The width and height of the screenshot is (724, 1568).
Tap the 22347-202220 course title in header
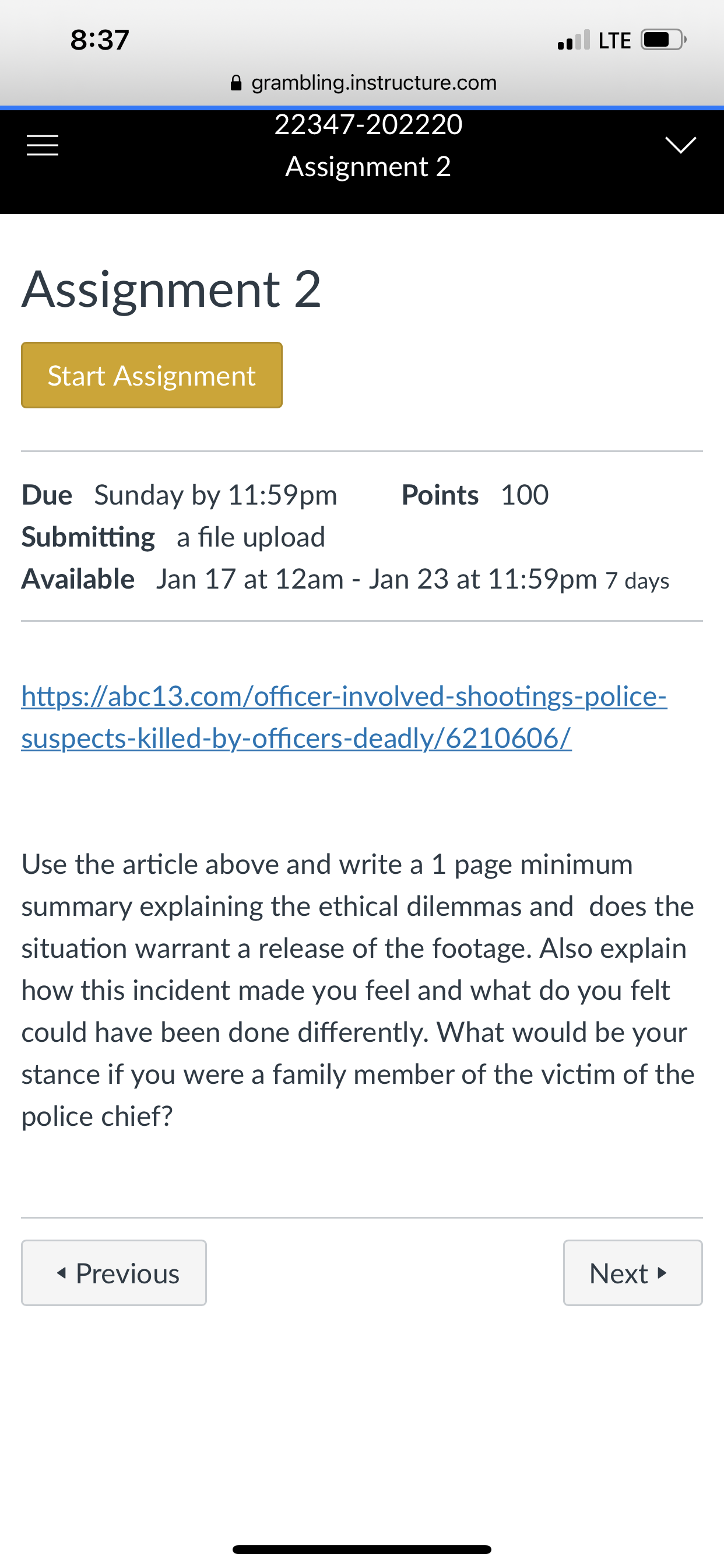tap(368, 125)
